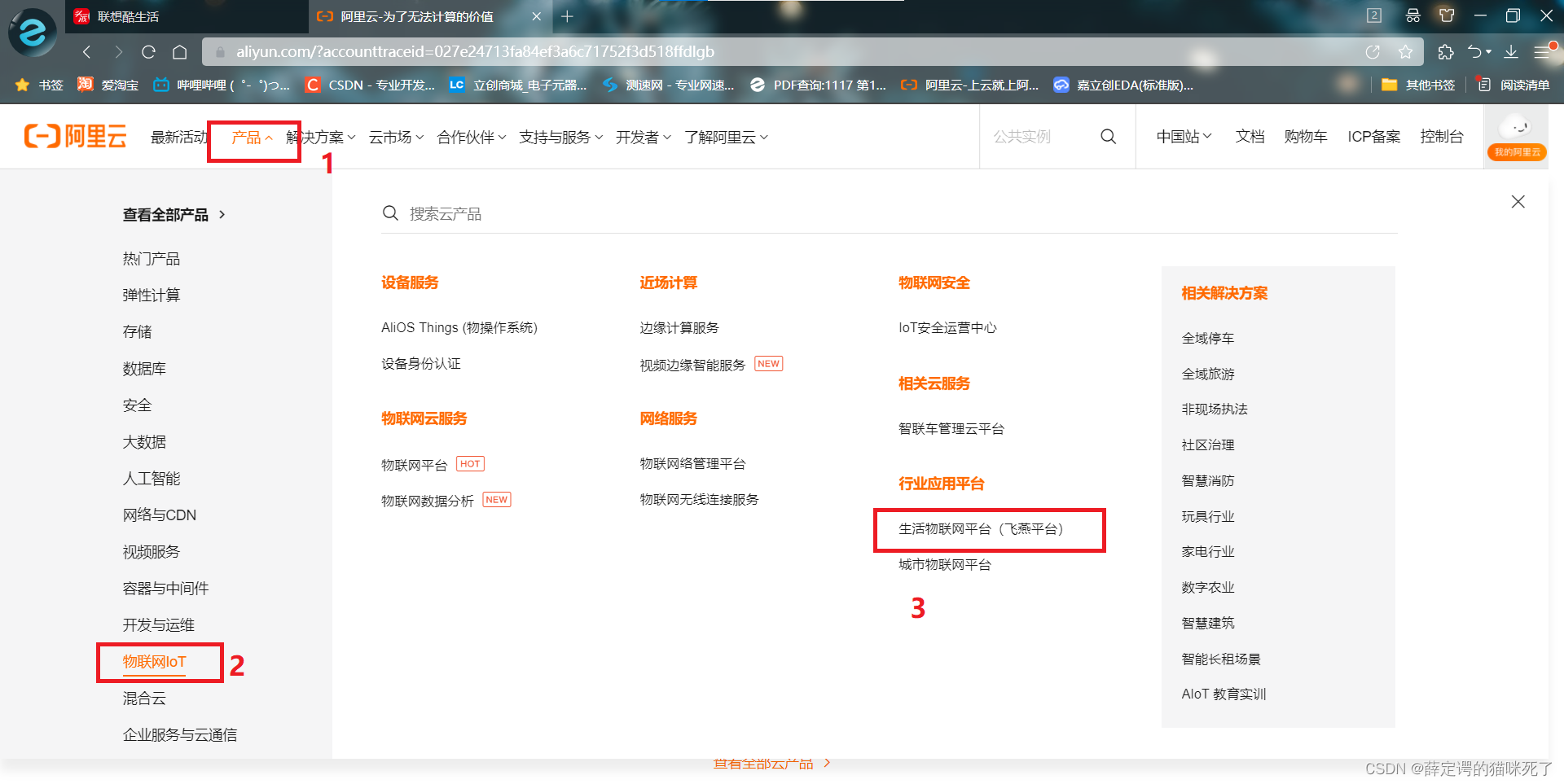1564x784 pixels.
Task: Expand the 支持与服务 dropdown
Action: 560,138
